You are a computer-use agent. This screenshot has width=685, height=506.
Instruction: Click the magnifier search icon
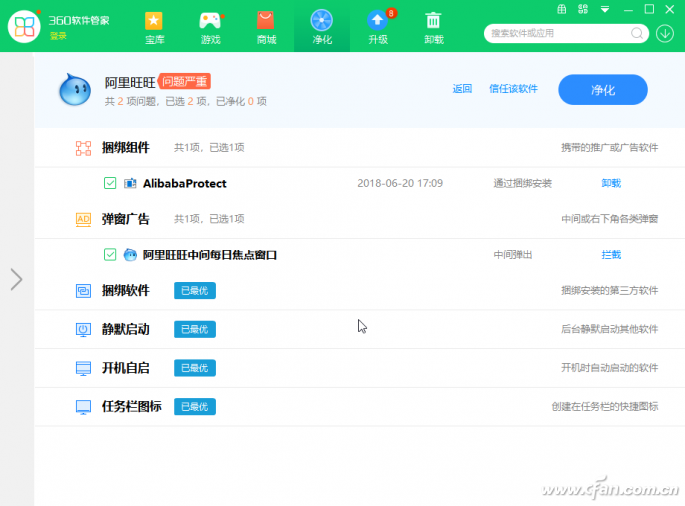pyautogui.click(x=637, y=33)
